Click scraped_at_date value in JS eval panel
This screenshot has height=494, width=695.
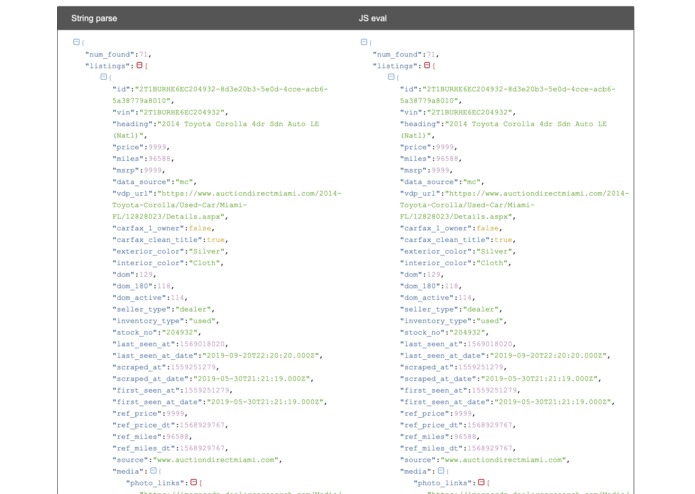pyautogui.click(x=540, y=379)
